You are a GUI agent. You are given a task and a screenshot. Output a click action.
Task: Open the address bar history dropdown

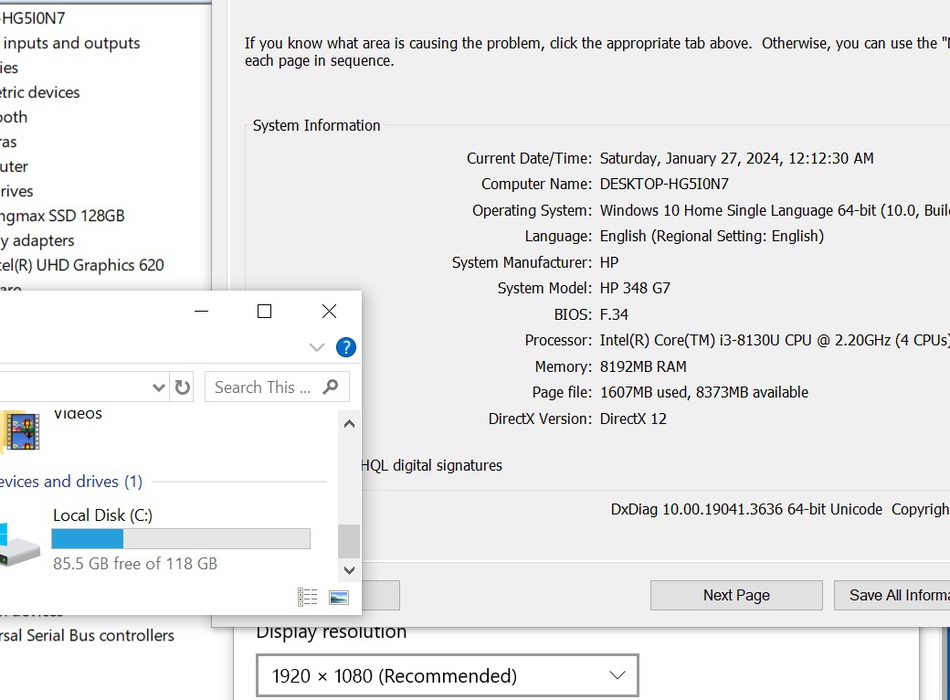159,387
